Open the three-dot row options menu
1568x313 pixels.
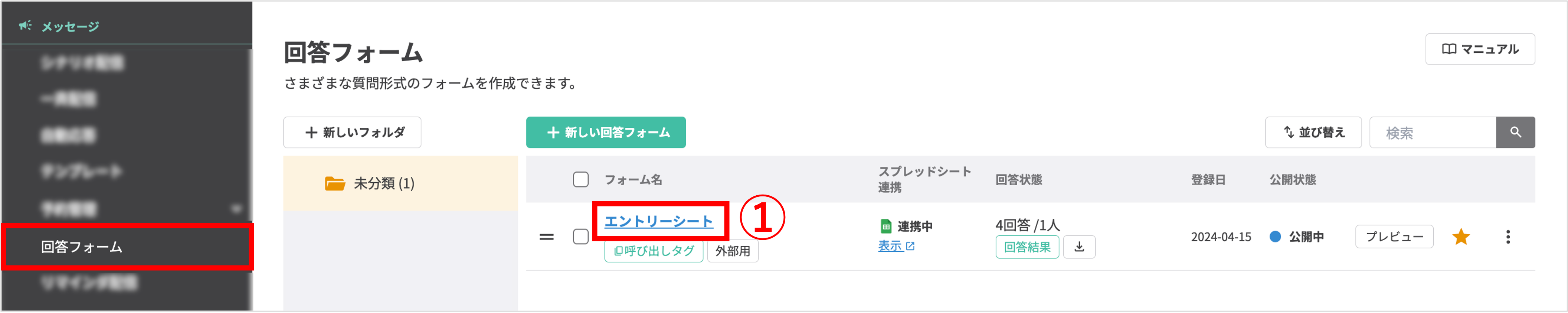point(1508,237)
